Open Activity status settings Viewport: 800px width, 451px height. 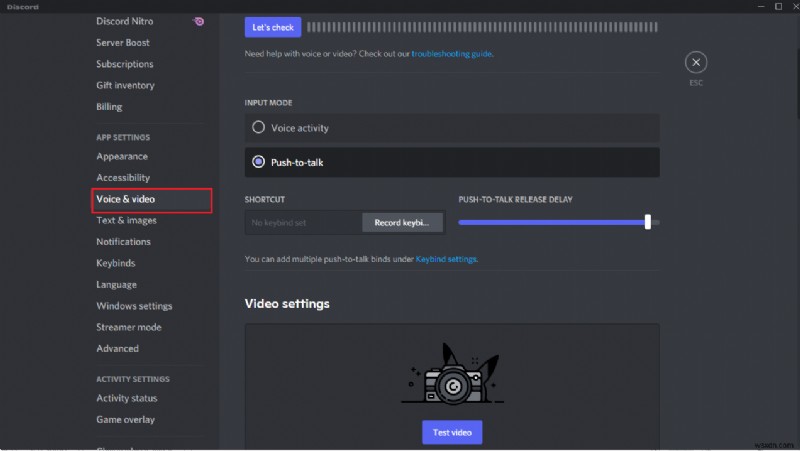point(127,398)
